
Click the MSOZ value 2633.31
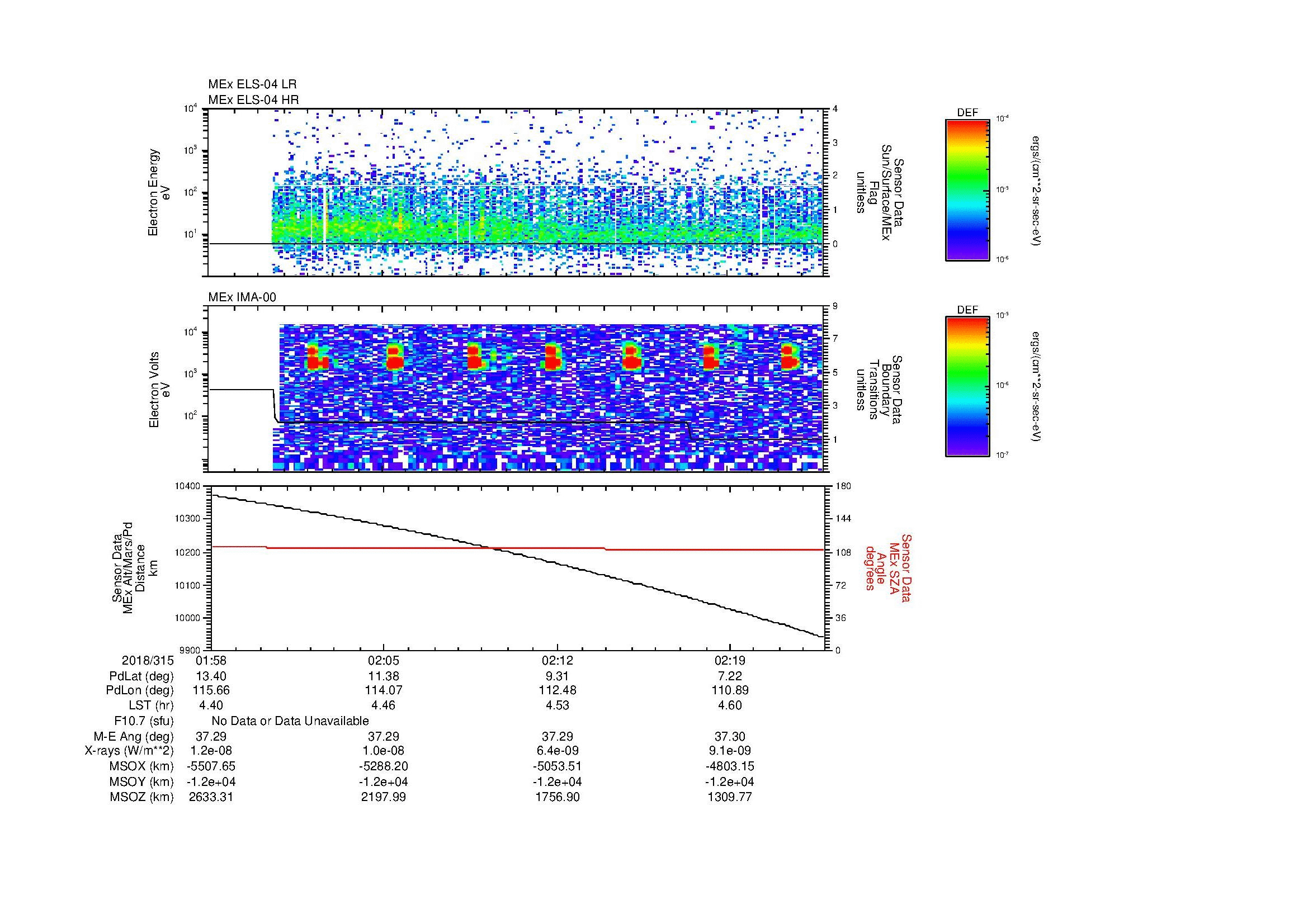[x=211, y=797]
